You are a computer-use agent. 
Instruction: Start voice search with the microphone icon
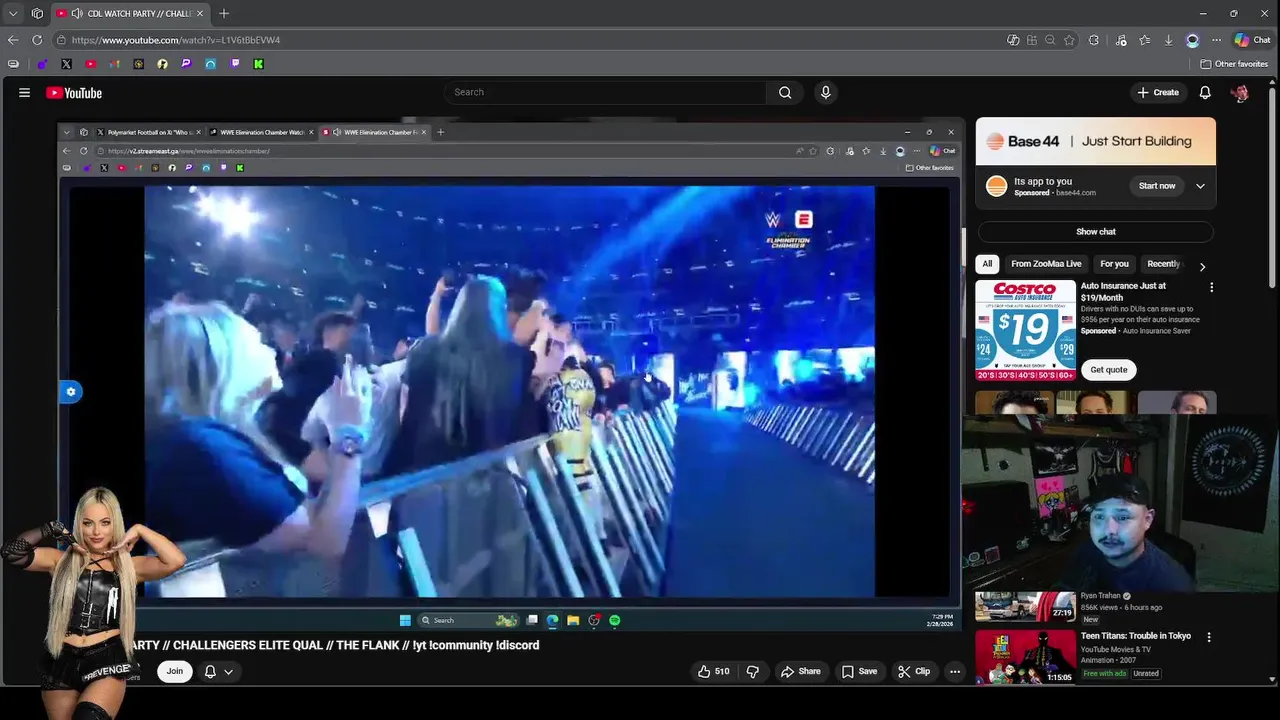(825, 92)
